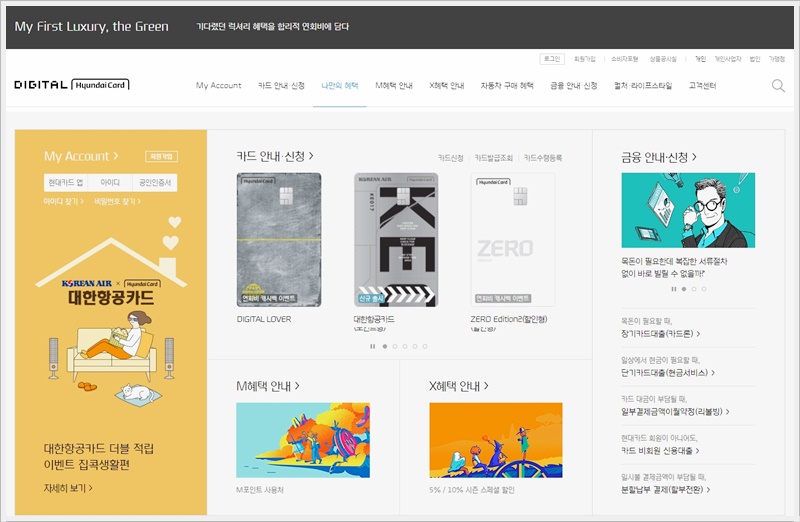The width and height of the screenshot is (800, 522).
Task: Select third card carousel dot
Action: [405, 346]
